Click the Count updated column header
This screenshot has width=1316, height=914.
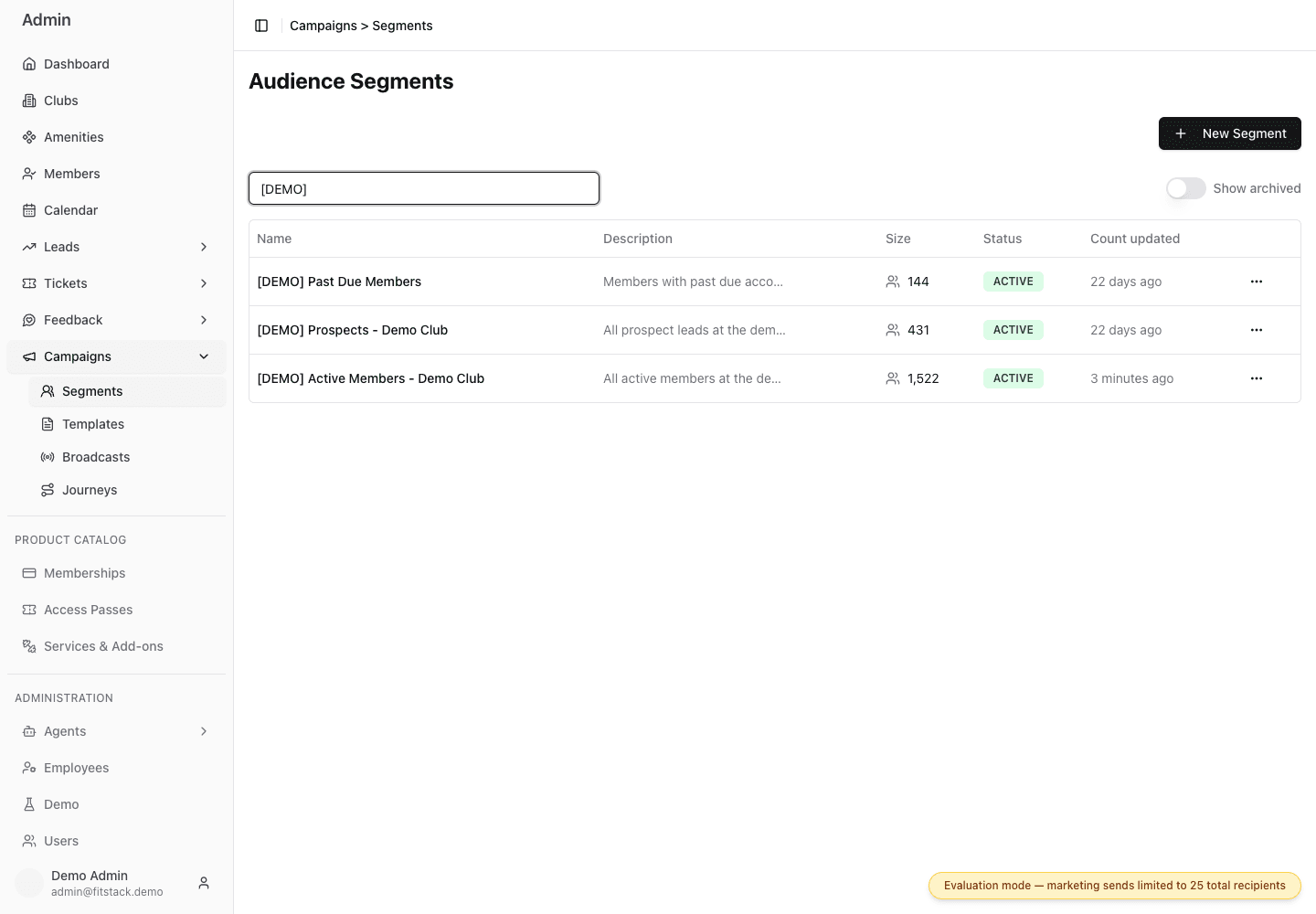1135,239
